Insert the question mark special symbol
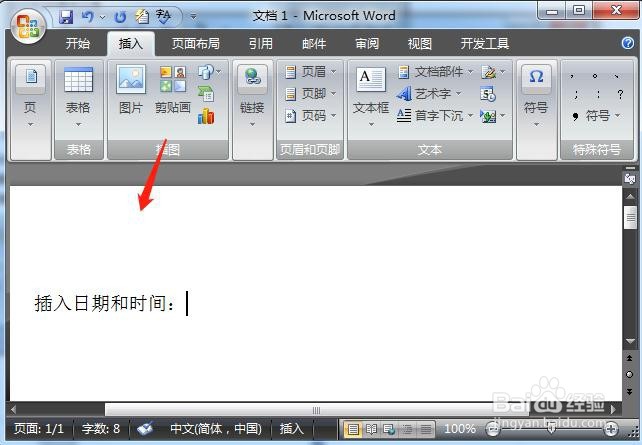This screenshot has width=642, height=445. (620, 95)
